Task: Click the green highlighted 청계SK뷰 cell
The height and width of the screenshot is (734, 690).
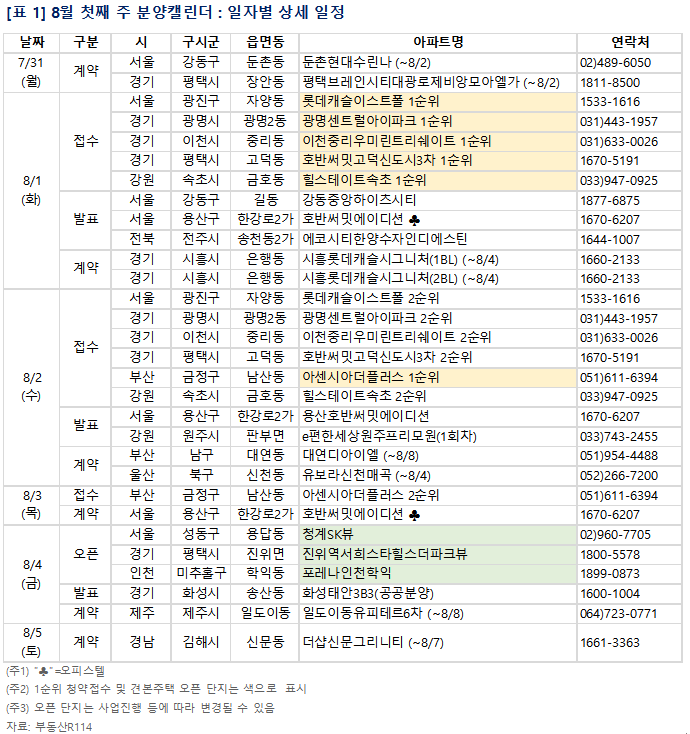Action: (335, 534)
